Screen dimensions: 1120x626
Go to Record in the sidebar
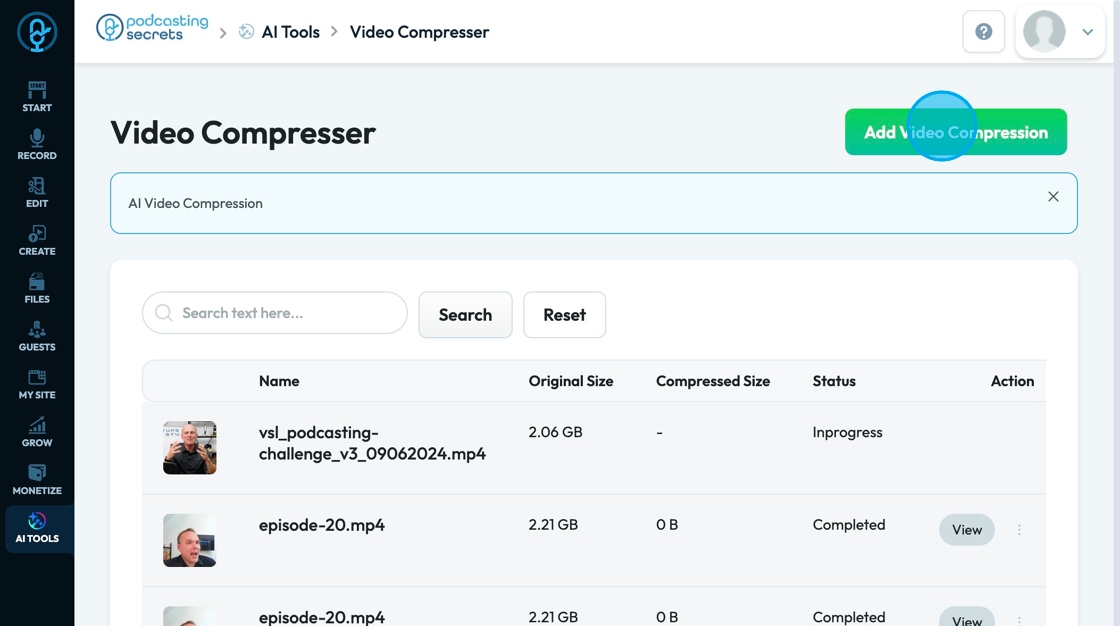click(37, 145)
